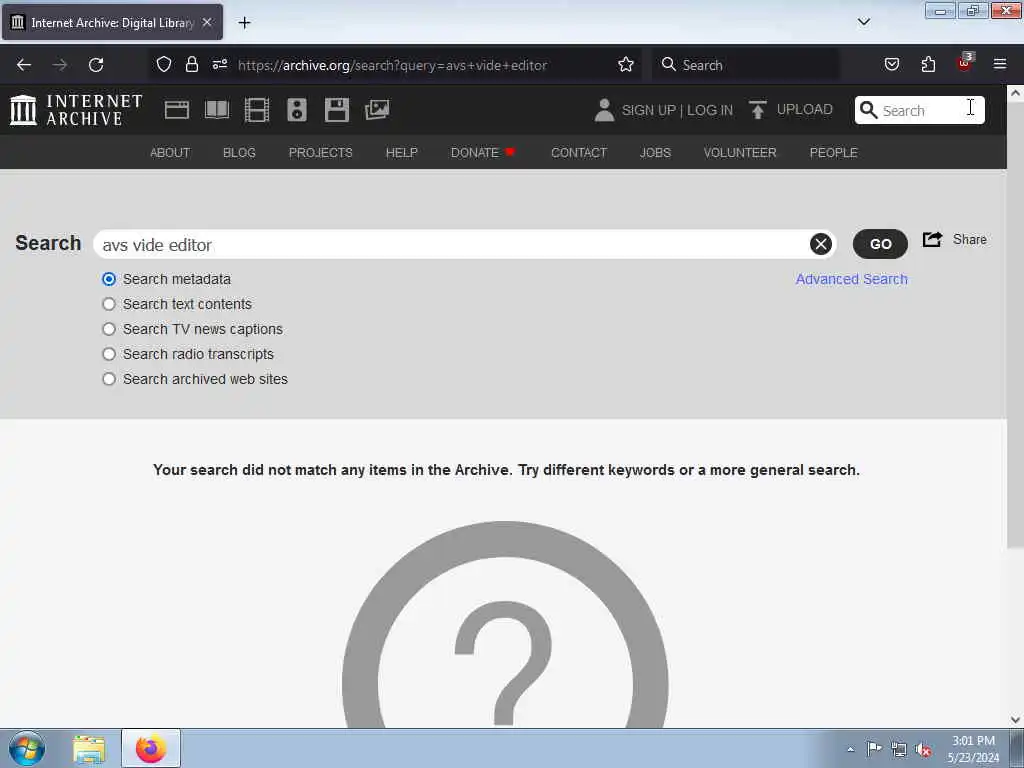1024x768 pixels.
Task: Click the page vertical scrollbar thumb
Action: (x=1015, y=323)
